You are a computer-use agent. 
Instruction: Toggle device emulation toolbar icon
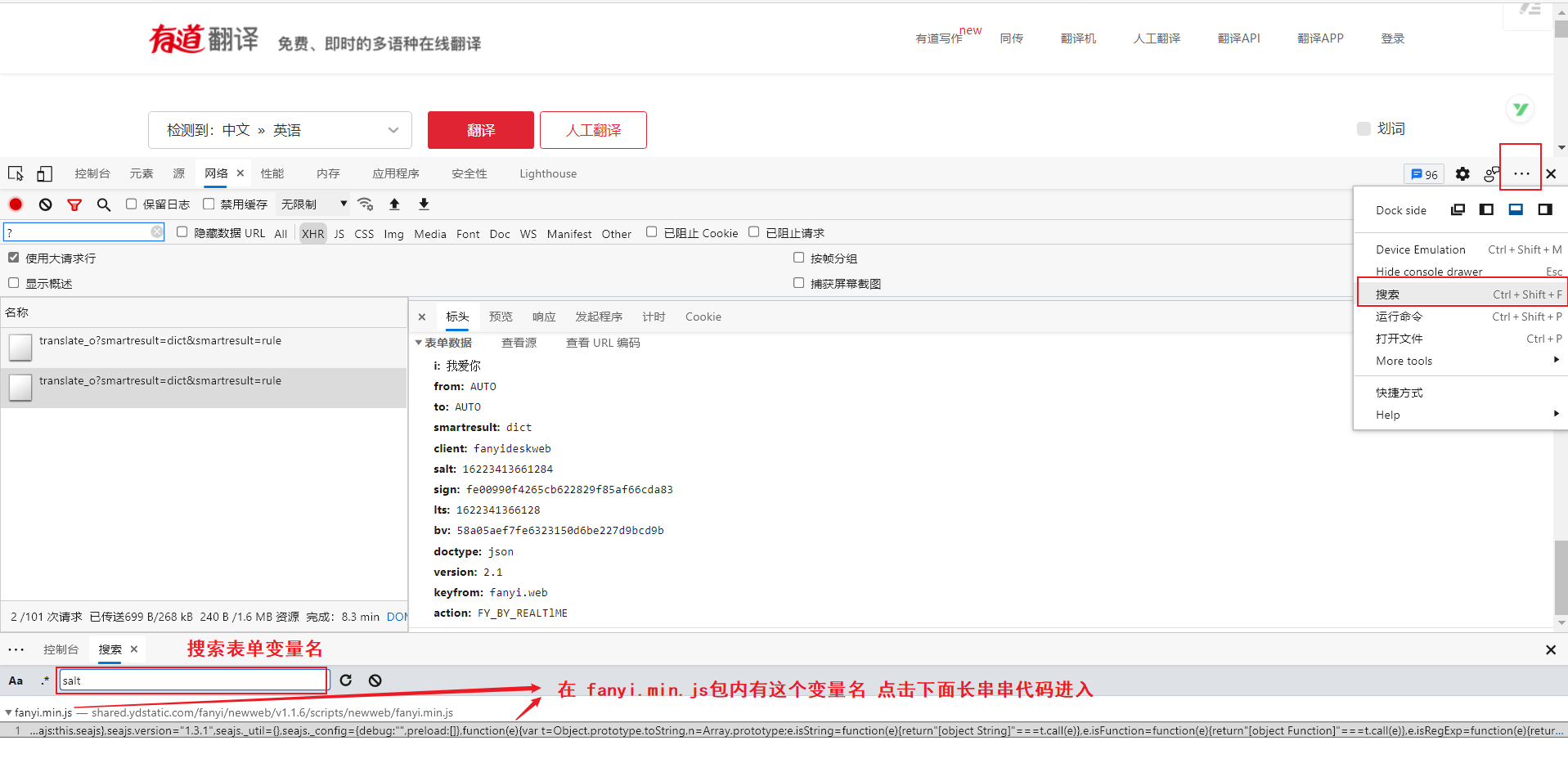pyautogui.click(x=44, y=173)
